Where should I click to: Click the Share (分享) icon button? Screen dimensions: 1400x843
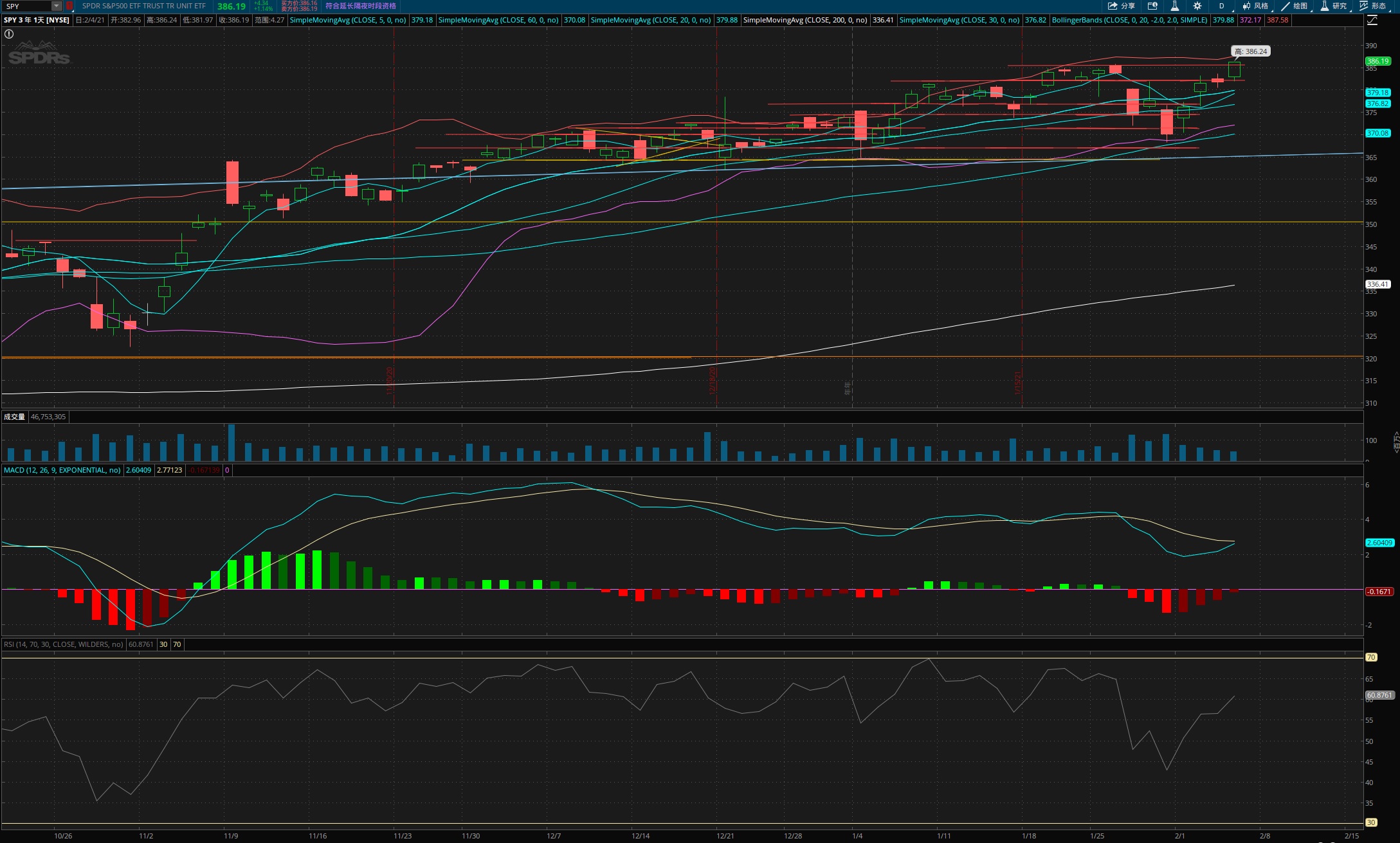1121,6
